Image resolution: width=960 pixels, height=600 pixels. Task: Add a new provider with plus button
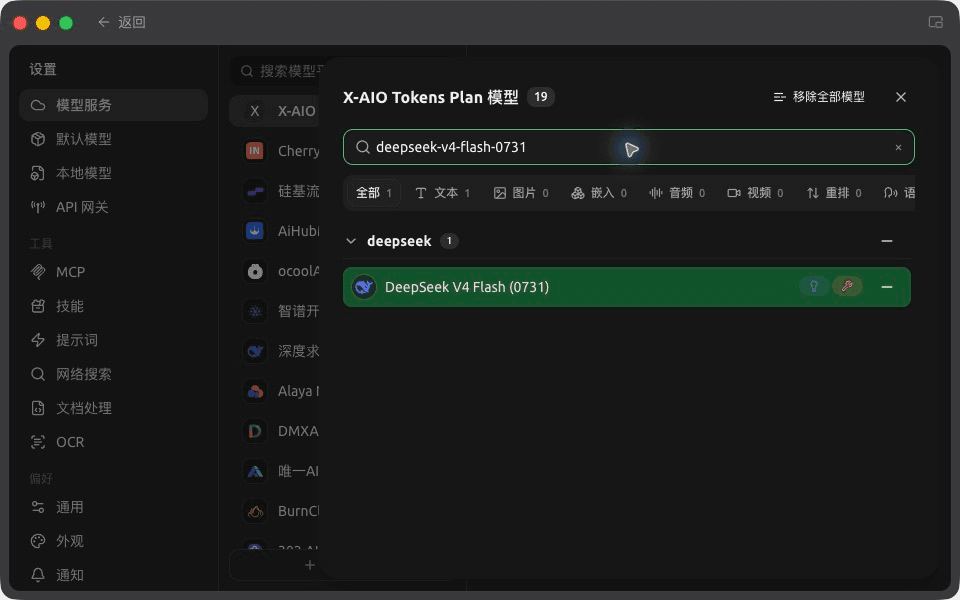pyautogui.click(x=310, y=565)
